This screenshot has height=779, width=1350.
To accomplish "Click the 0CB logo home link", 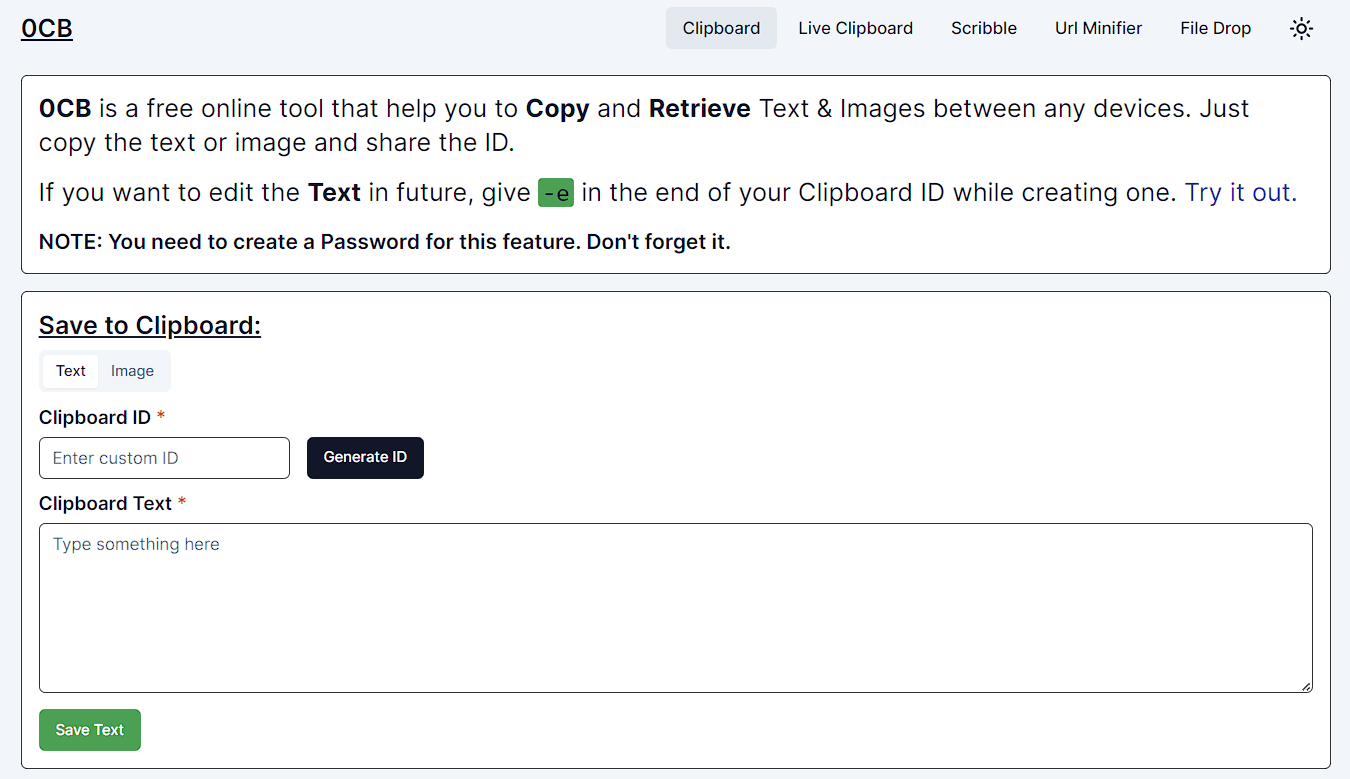I will [47, 29].
